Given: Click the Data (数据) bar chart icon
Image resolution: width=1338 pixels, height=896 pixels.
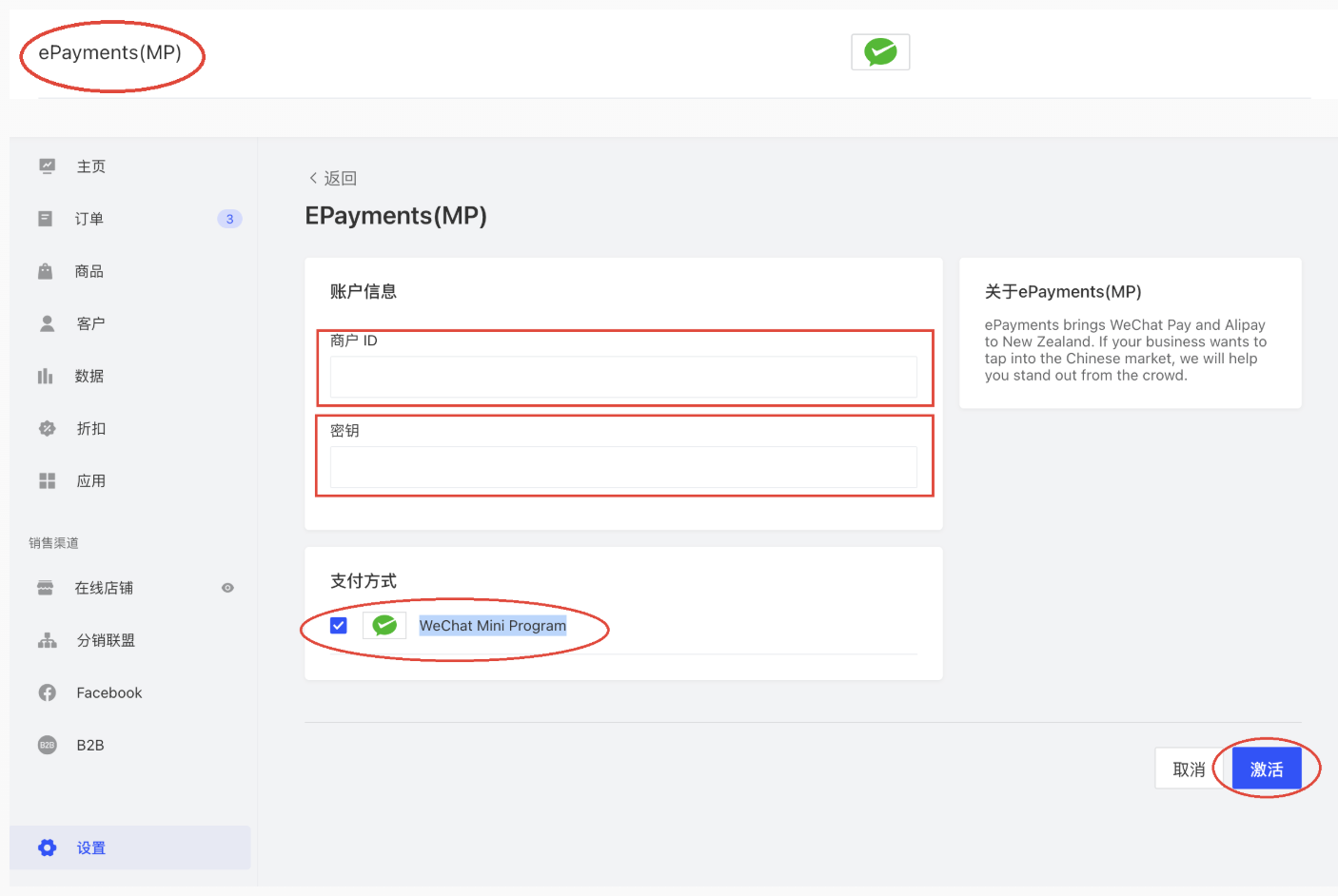Looking at the screenshot, I should pos(45,376).
